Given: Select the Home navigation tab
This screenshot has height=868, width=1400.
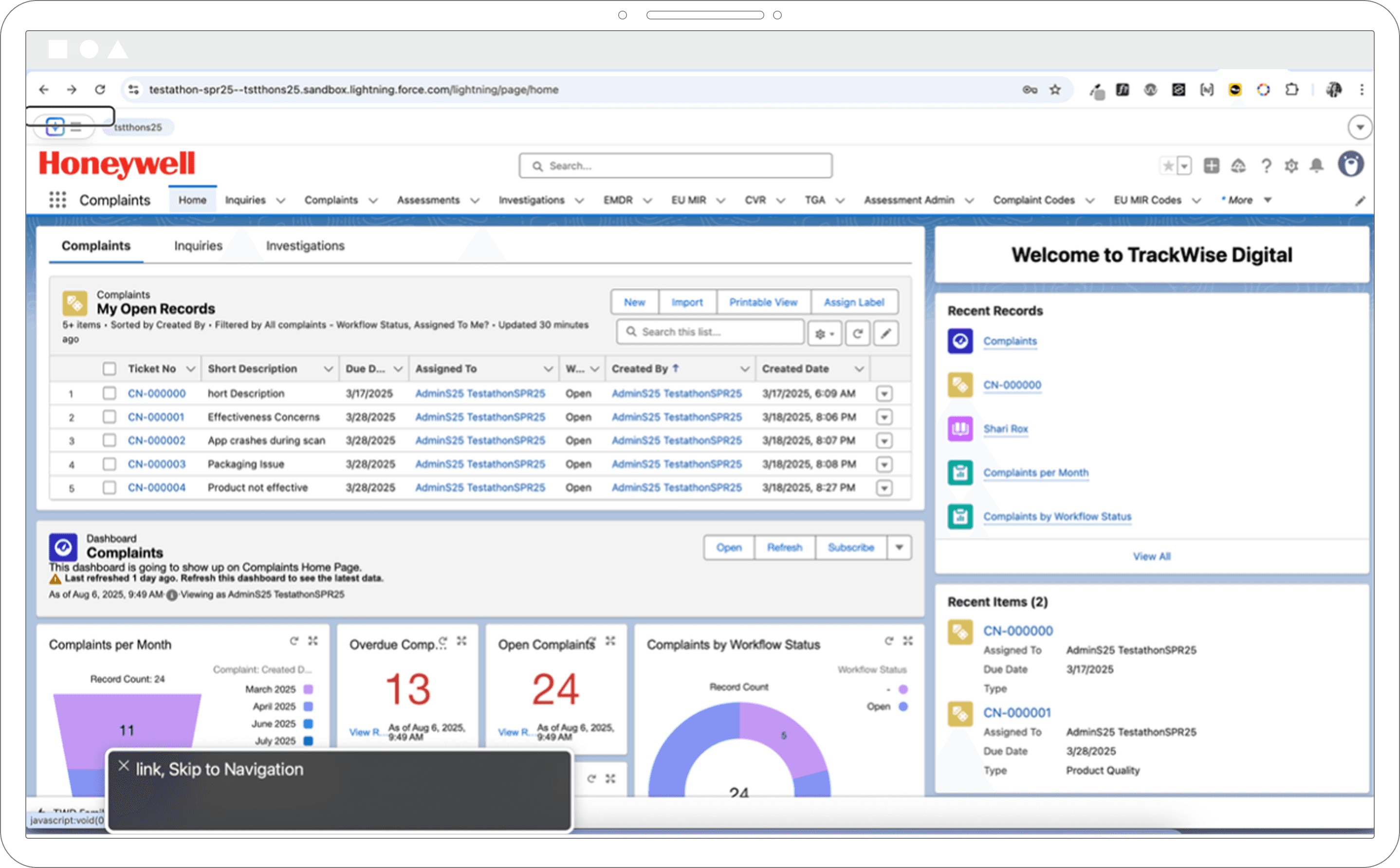Looking at the screenshot, I should click(x=192, y=200).
